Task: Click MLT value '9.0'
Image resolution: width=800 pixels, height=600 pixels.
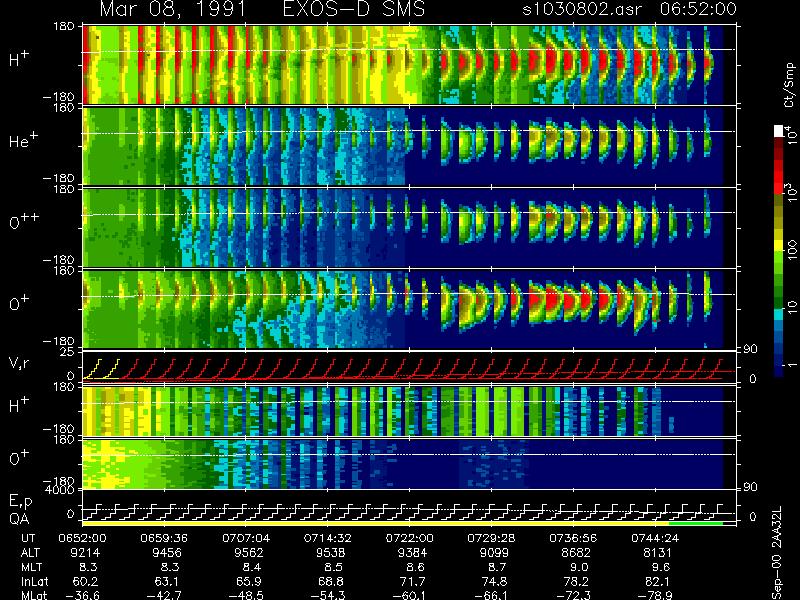Action: (579, 567)
